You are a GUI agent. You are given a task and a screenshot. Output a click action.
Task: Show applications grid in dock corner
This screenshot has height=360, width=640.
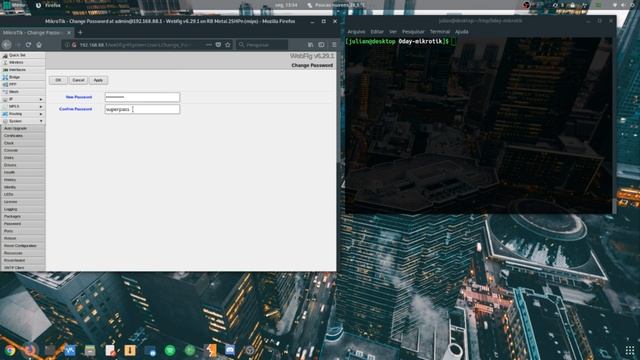tap(630, 350)
